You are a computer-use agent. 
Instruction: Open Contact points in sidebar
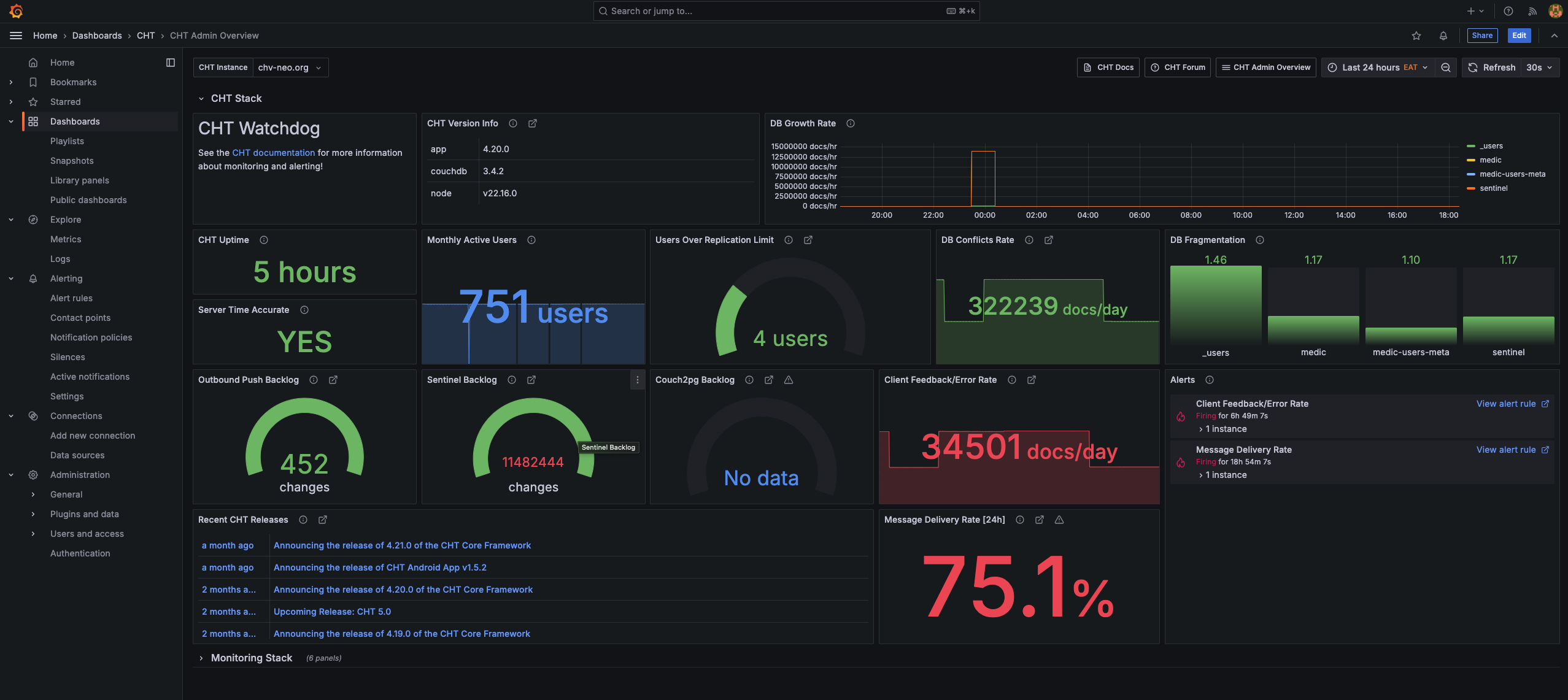click(80, 318)
